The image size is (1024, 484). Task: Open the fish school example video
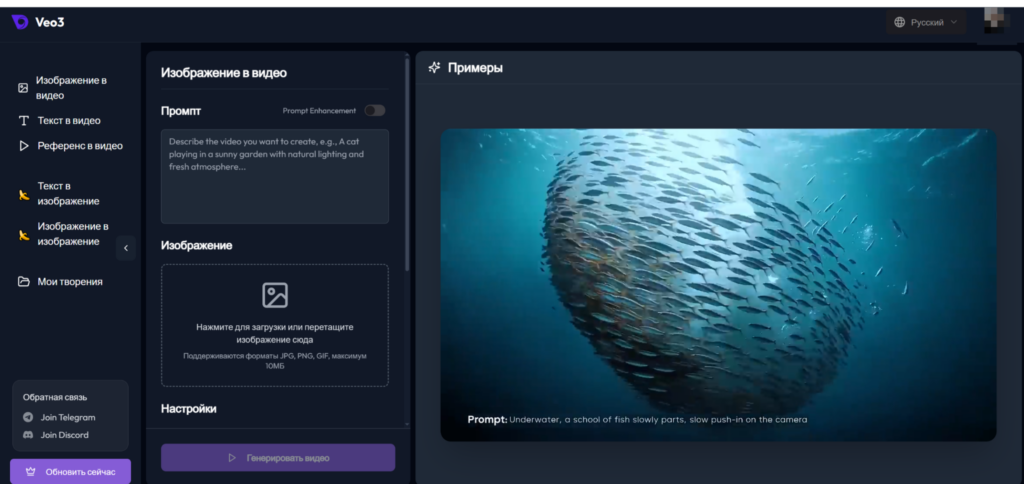pyautogui.click(x=718, y=285)
